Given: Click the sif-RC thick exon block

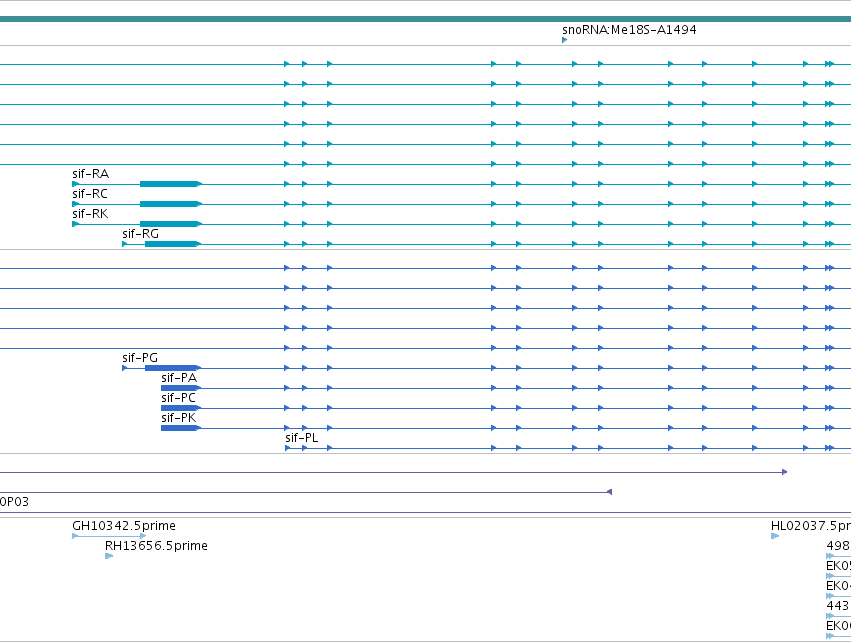Looking at the screenshot, I should (x=169, y=204).
